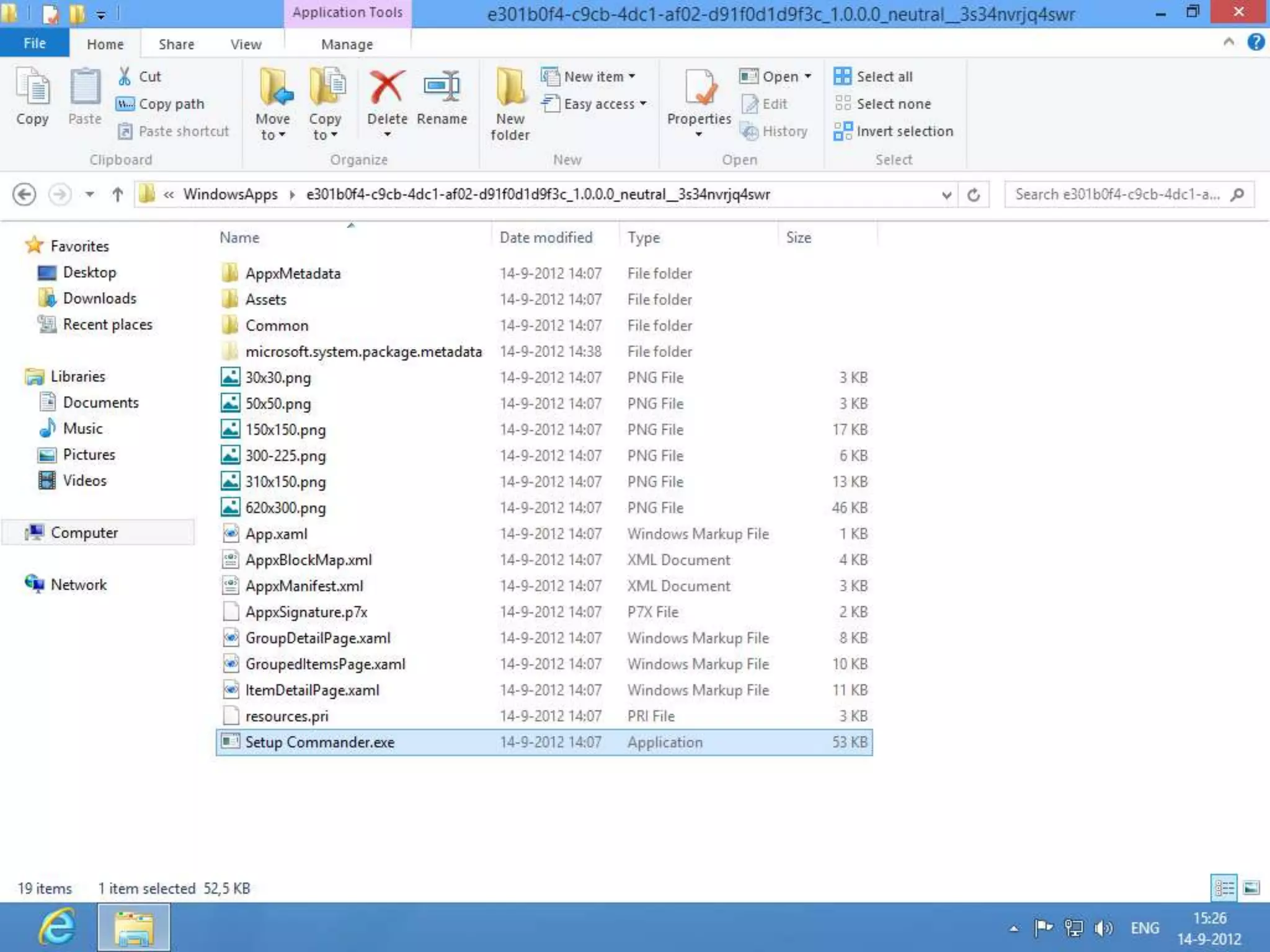Open the Action Center flag in tray

coord(1043,928)
